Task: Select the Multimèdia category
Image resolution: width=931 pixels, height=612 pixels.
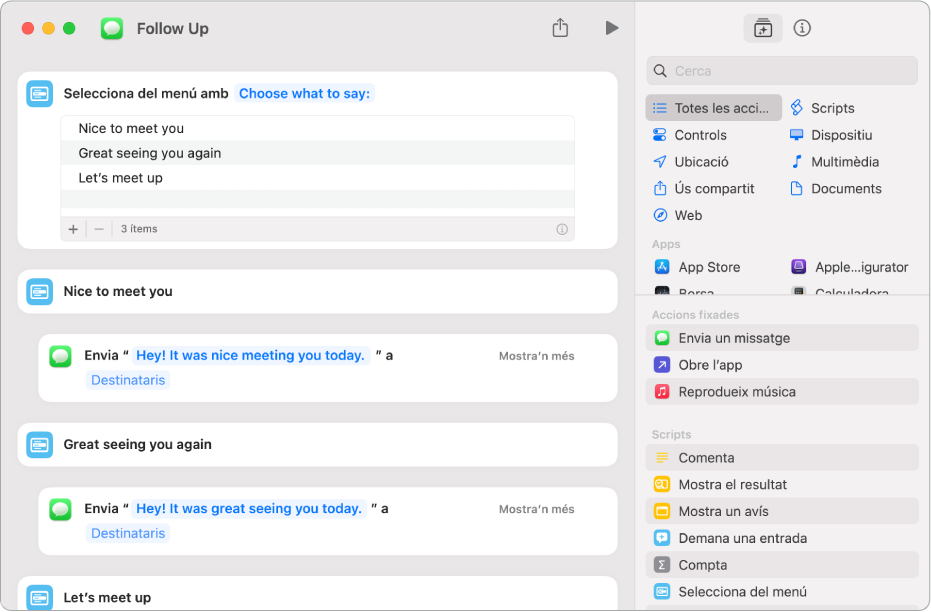Action: (x=844, y=162)
